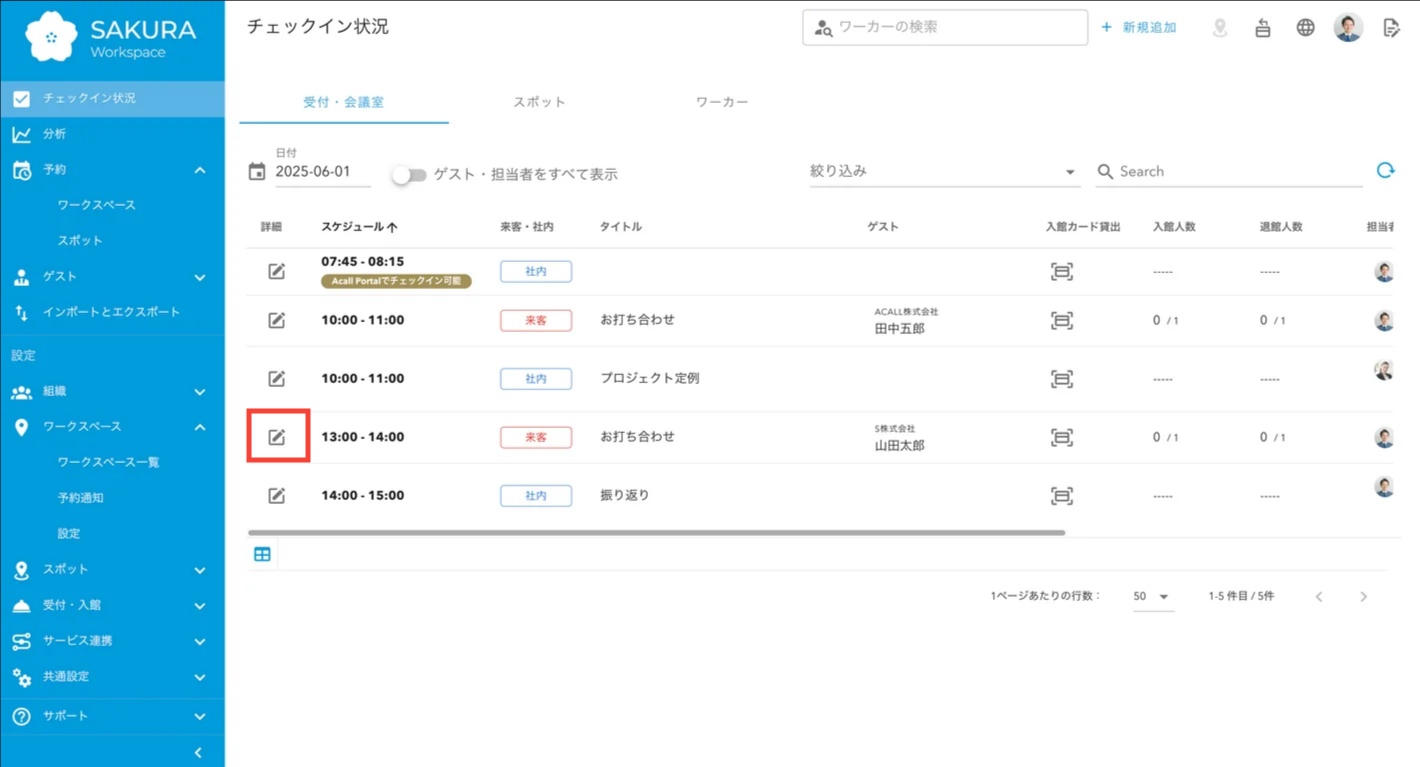This screenshot has height=767, width=1420.
Task: Open the date calendar icon
Action: [x=257, y=172]
